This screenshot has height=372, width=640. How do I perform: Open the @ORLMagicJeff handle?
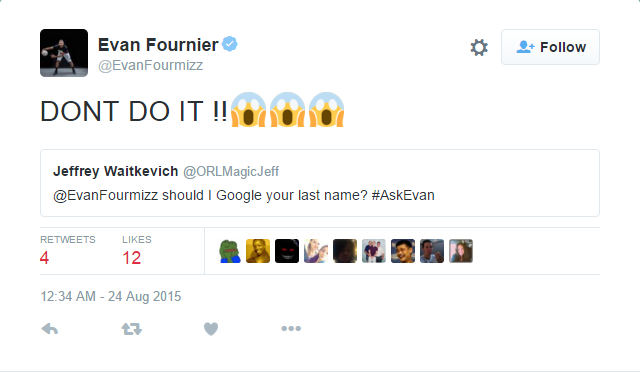point(231,172)
